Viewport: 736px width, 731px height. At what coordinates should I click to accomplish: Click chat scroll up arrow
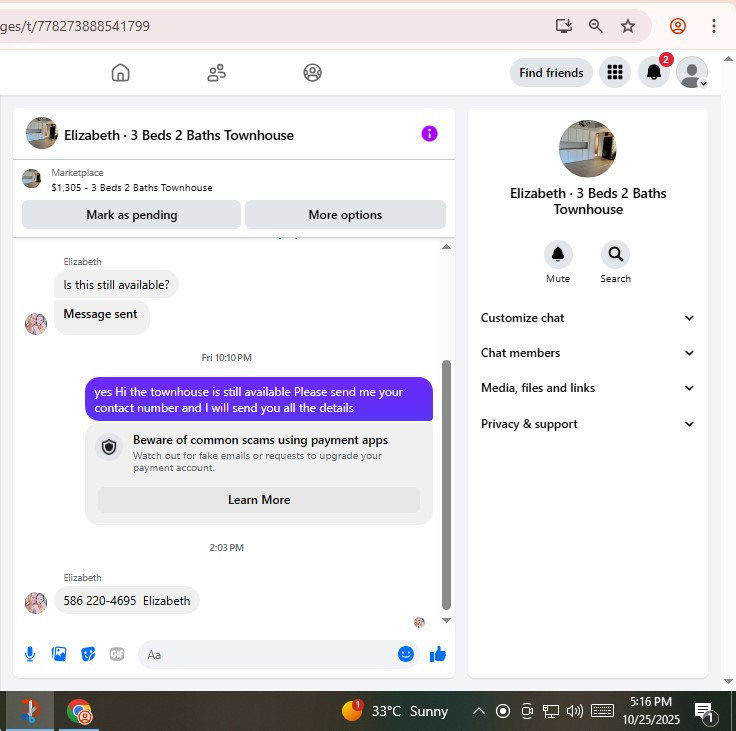point(446,247)
